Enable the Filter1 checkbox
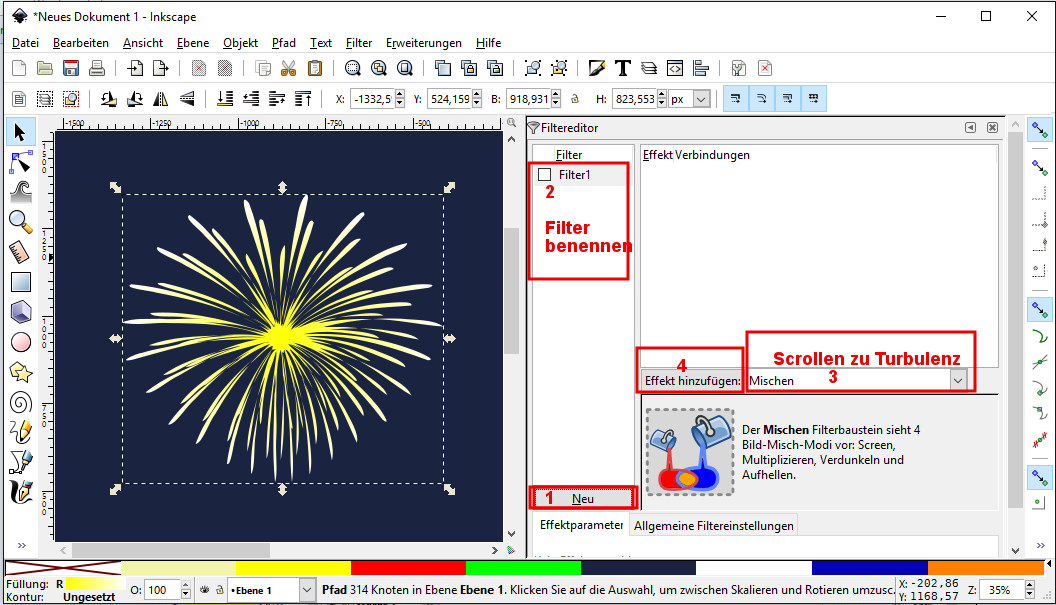This screenshot has width=1056, height=605. coord(545,175)
